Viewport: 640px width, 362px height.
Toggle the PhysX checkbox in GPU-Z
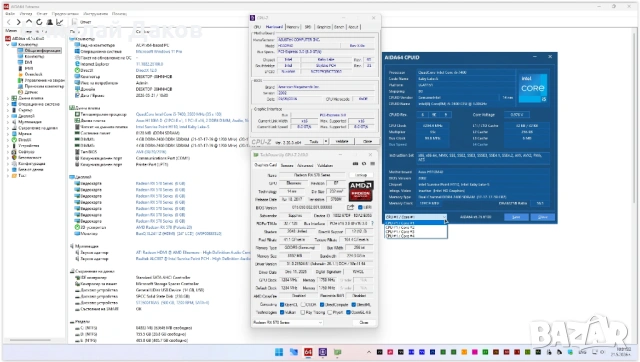[329, 312]
